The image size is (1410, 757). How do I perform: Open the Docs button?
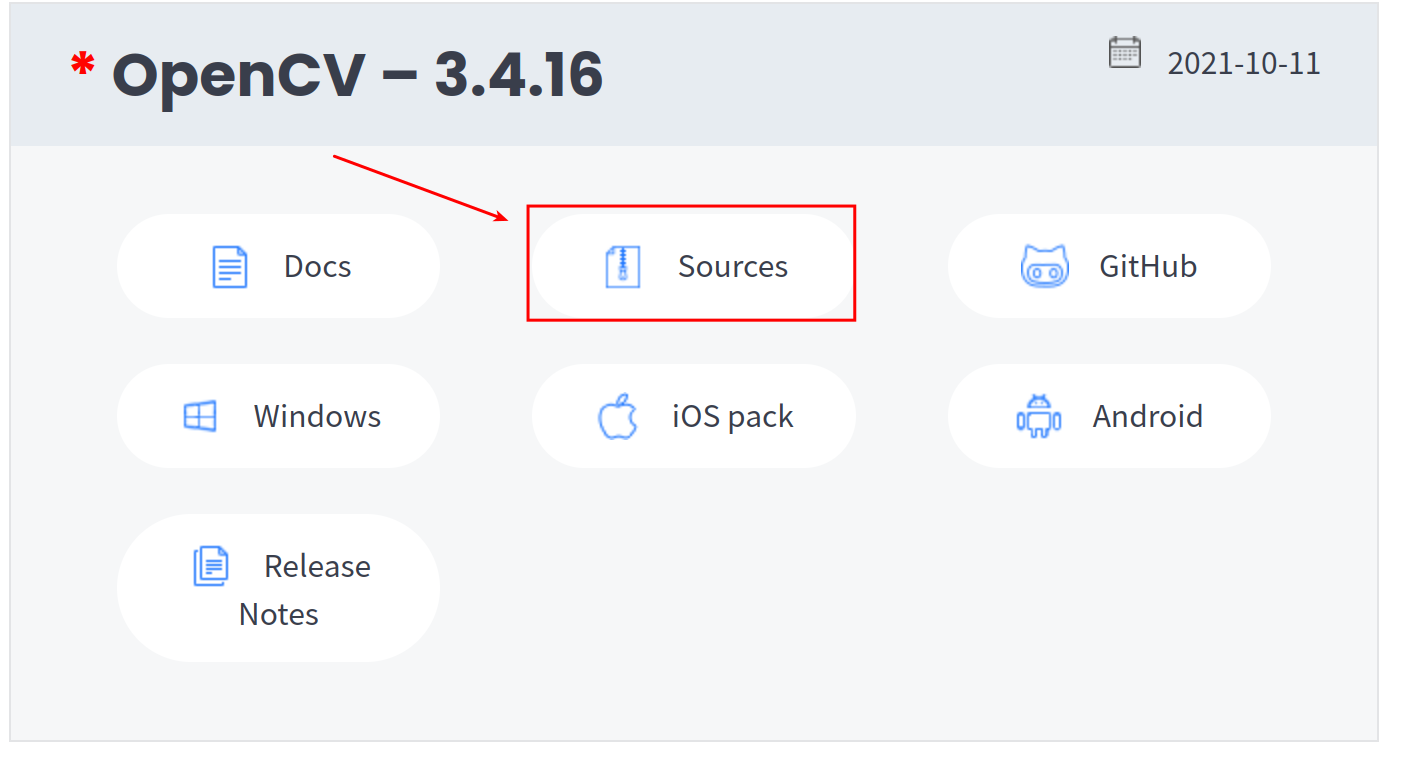(x=278, y=266)
